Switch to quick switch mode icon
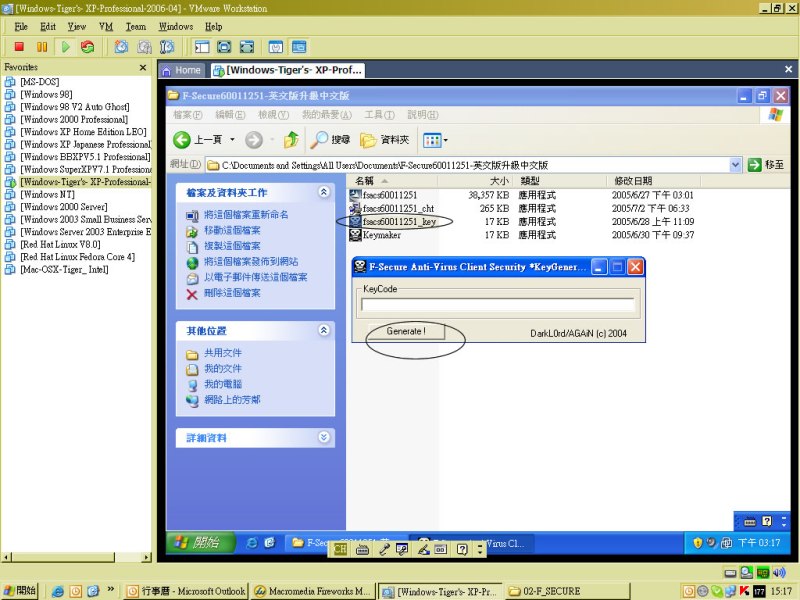The width and height of the screenshot is (800, 600). pyautogui.click(x=224, y=47)
